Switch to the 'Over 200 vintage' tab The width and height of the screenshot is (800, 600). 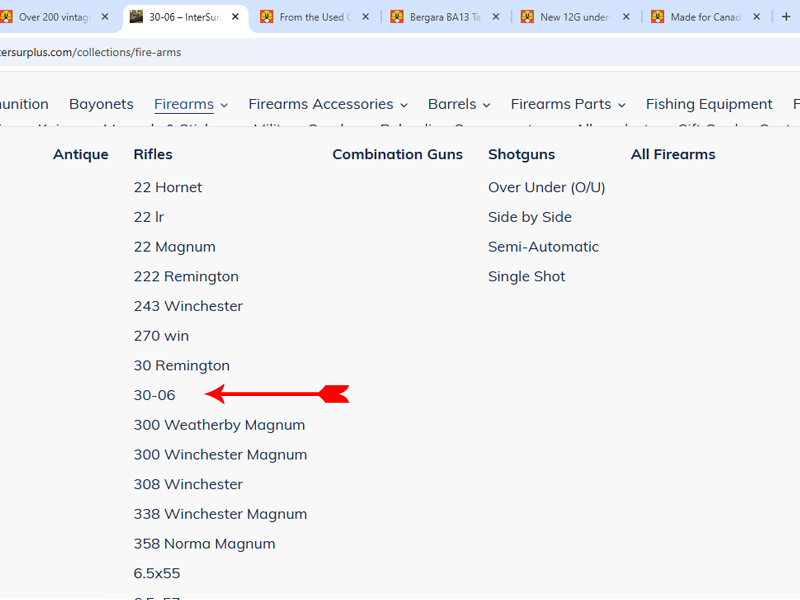[54, 17]
